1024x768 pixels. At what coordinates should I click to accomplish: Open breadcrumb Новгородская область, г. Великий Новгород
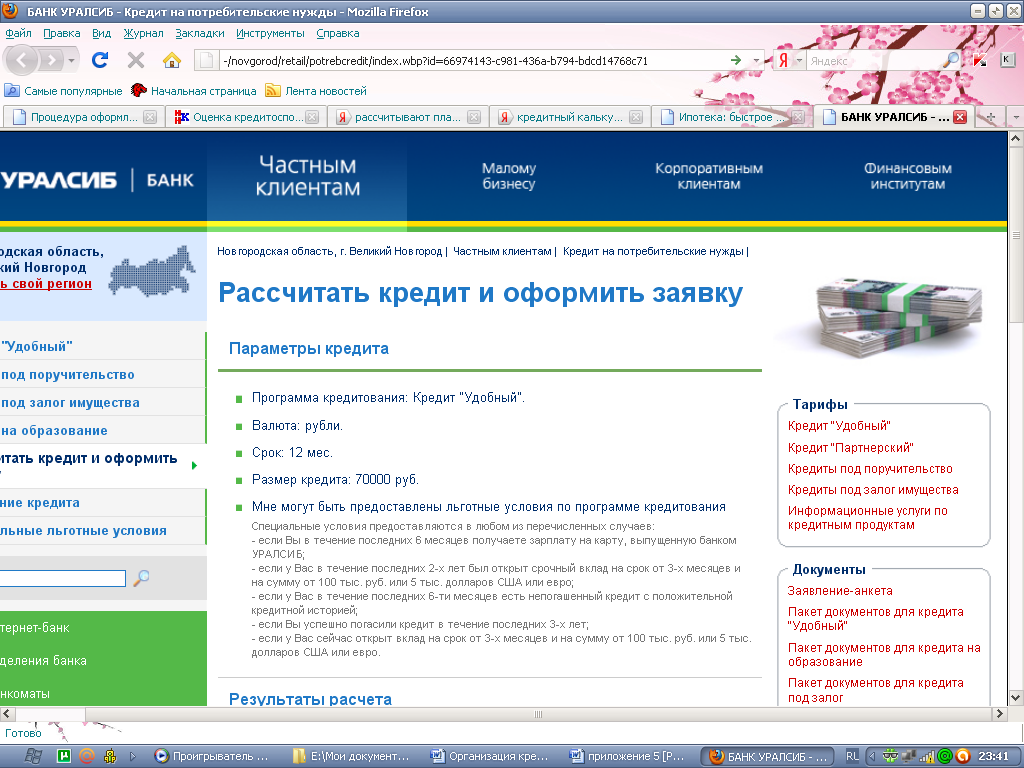(330, 251)
